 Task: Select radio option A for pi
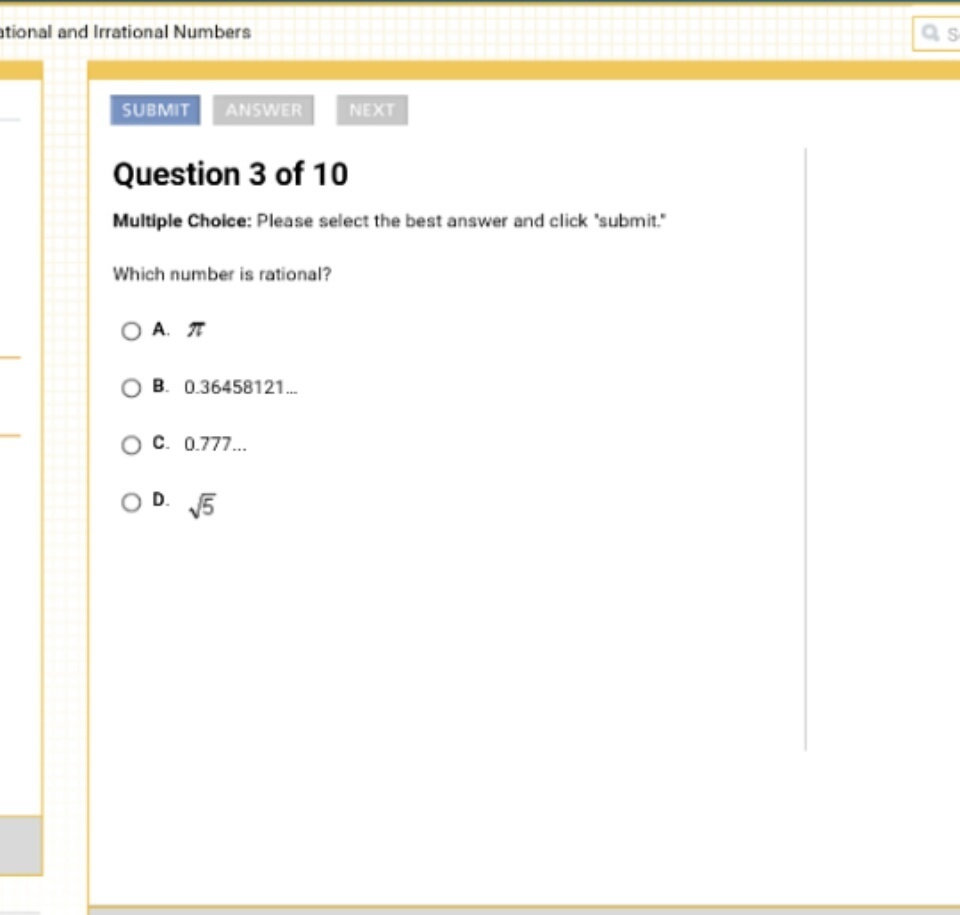(131, 331)
